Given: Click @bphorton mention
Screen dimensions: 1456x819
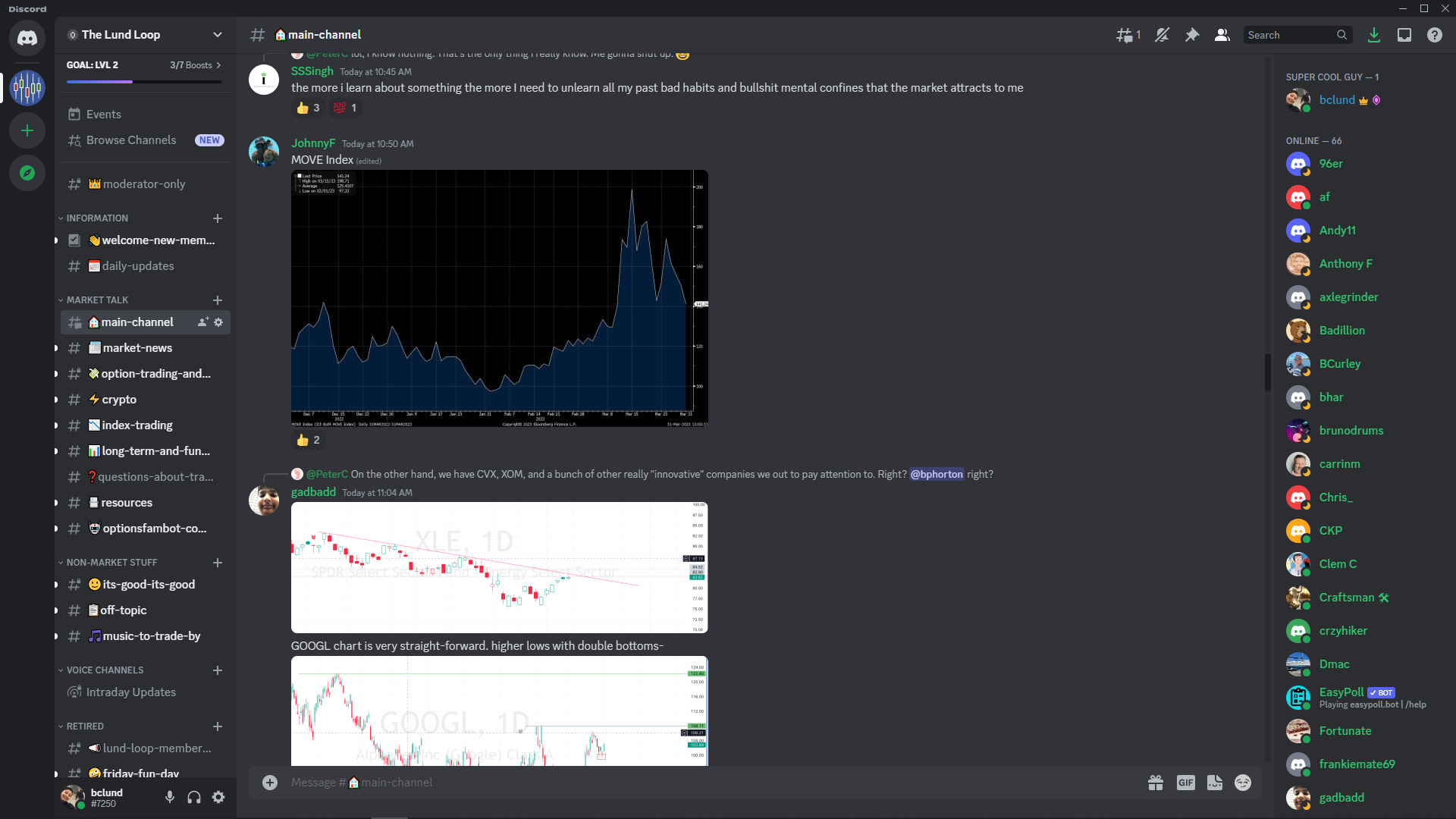Looking at the screenshot, I should (x=937, y=474).
